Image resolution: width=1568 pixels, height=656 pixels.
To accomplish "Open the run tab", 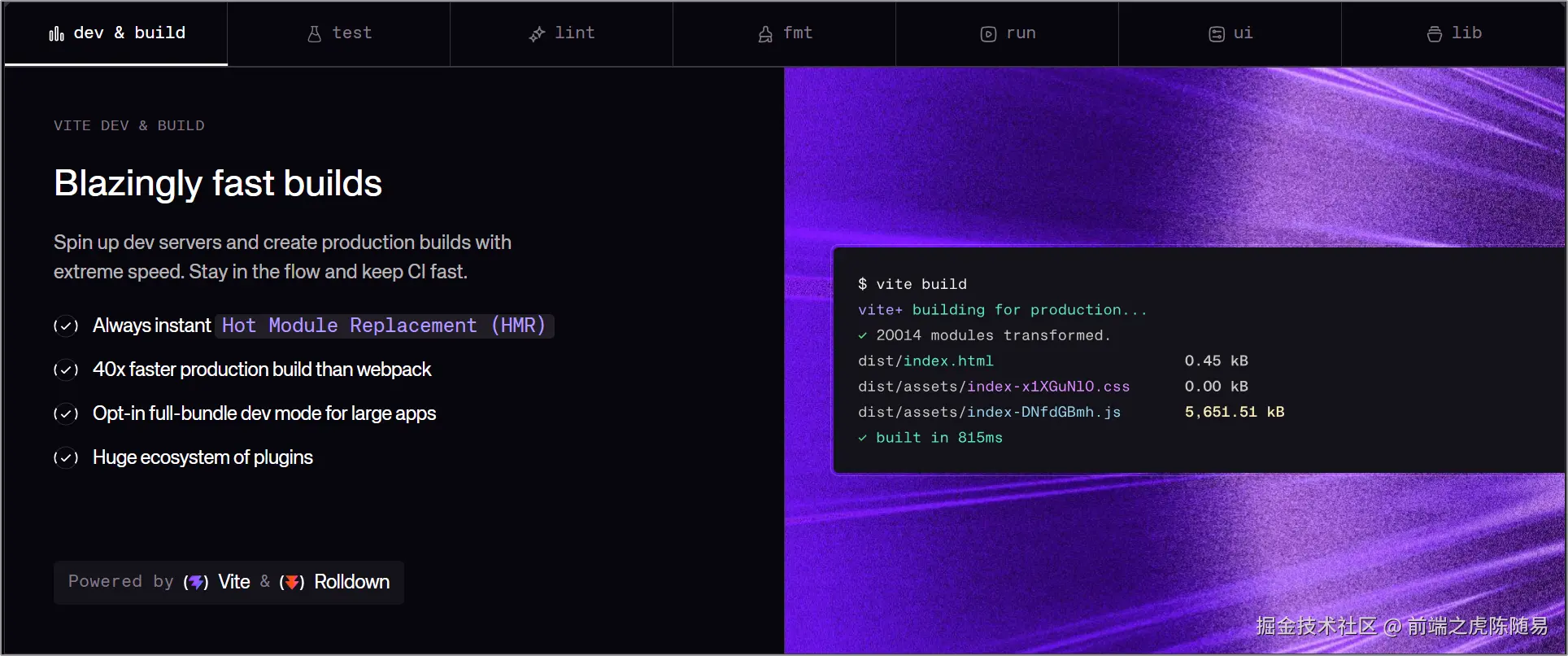I will [x=1008, y=33].
